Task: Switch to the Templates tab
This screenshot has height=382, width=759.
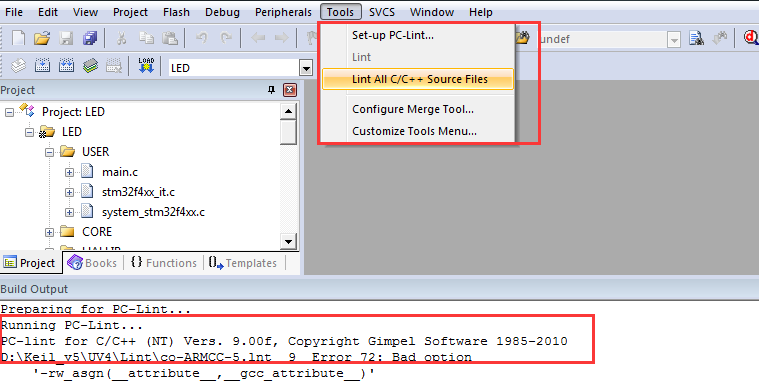Action: pos(243,263)
